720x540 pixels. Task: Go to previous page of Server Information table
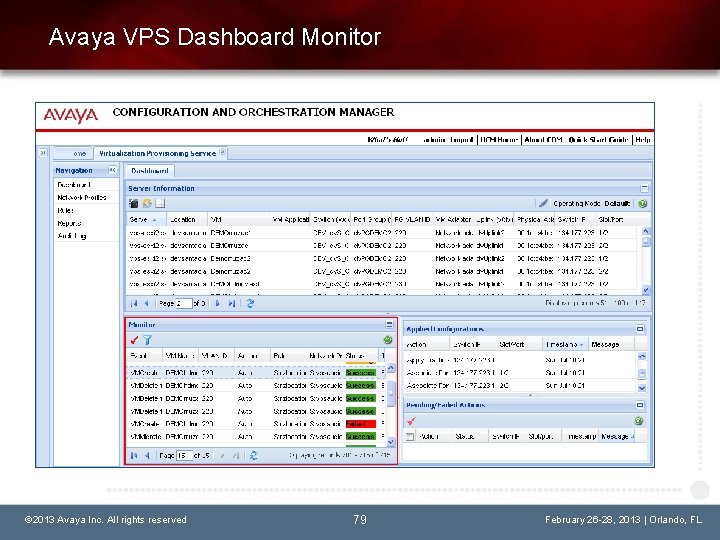tap(147, 303)
